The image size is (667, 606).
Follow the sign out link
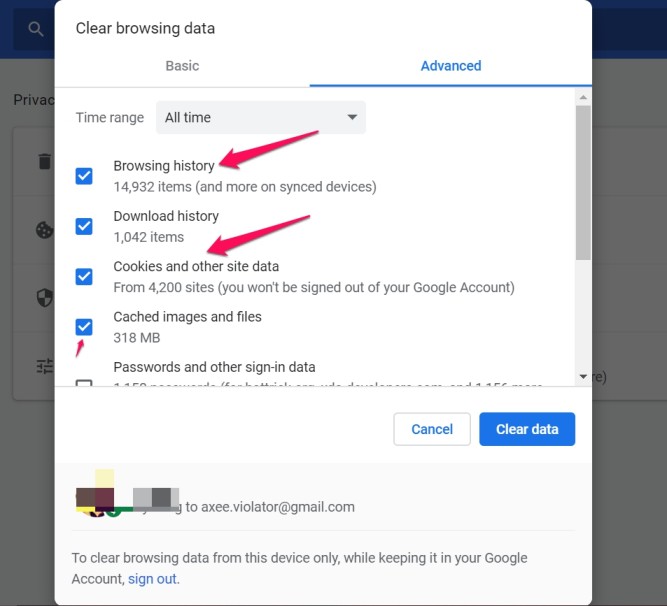click(152, 579)
